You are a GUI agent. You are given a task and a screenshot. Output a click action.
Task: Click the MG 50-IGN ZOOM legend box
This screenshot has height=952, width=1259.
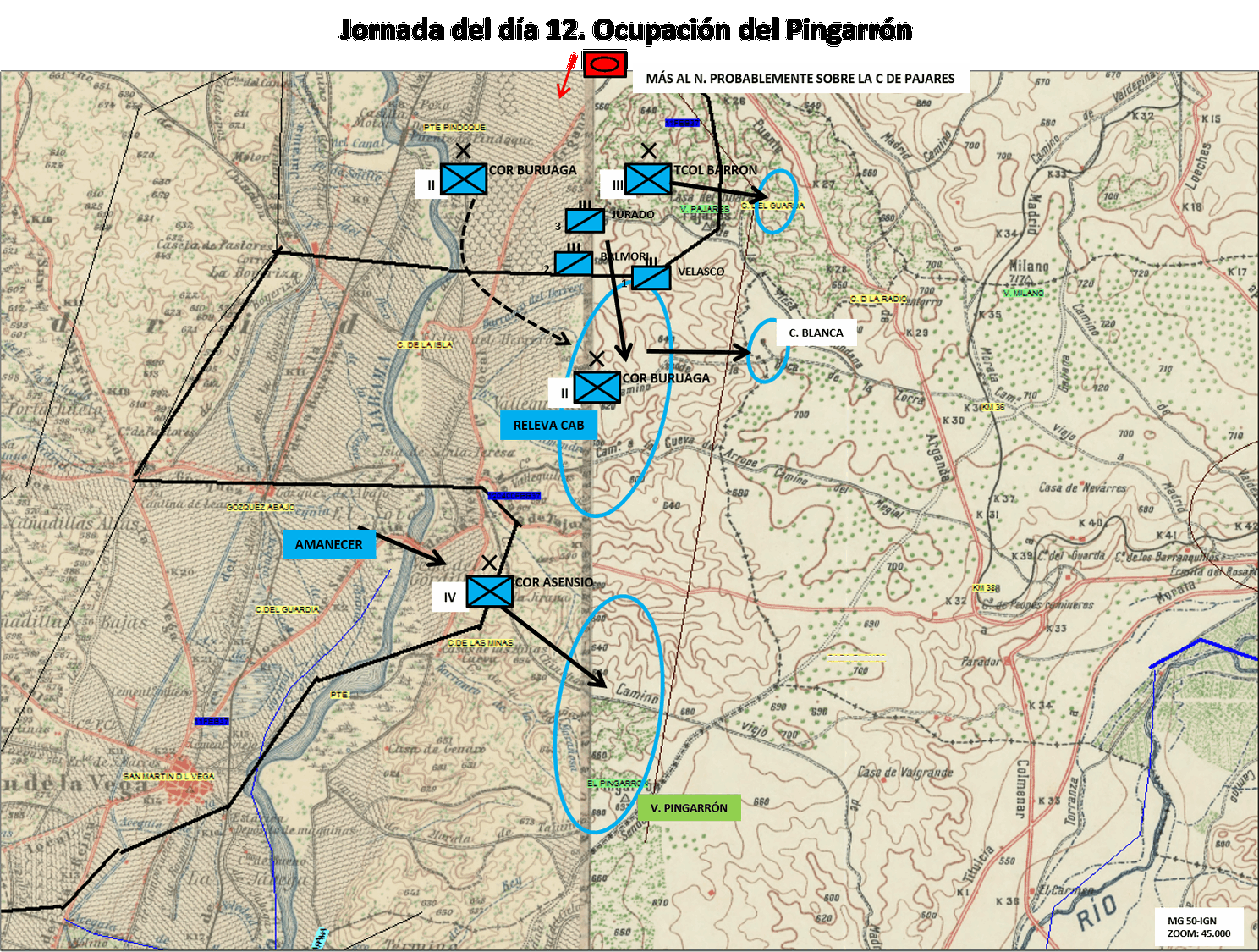(1199, 927)
